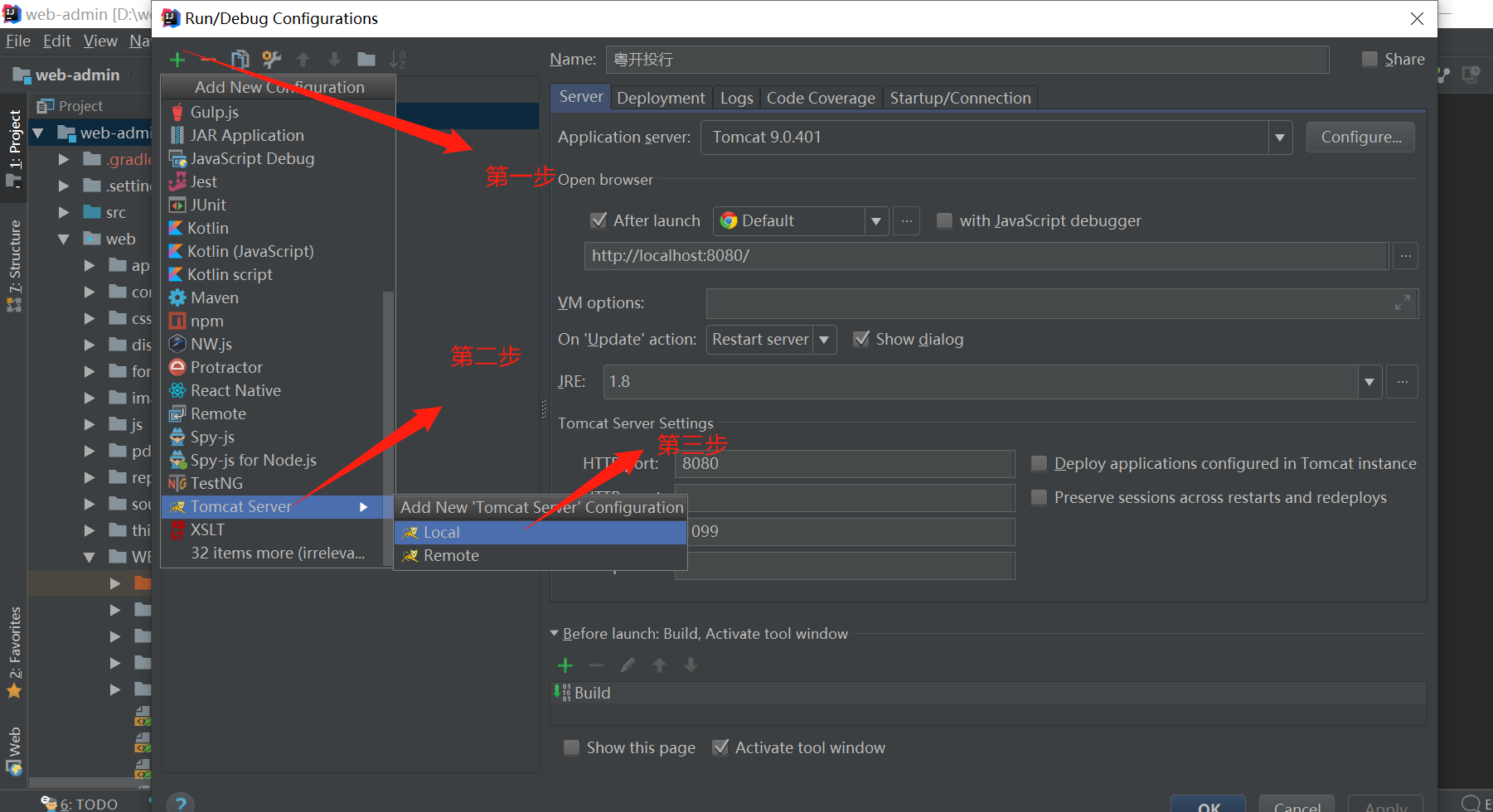Toggle Show dialog checkbox
The width and height of the screenshot is (1493, 812).
[861, 339]
